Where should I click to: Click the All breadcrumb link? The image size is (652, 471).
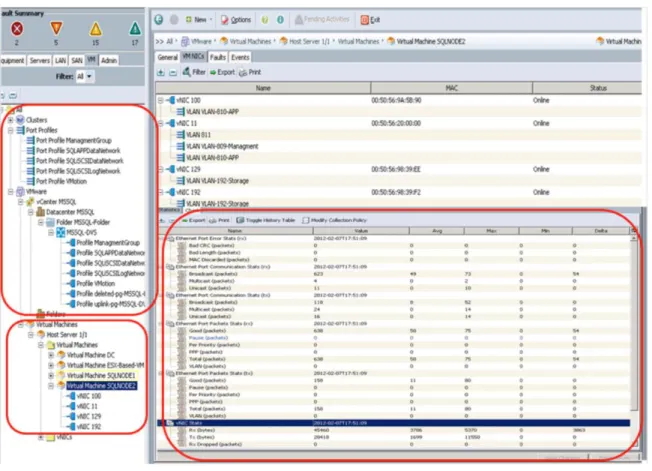[169, 41]
